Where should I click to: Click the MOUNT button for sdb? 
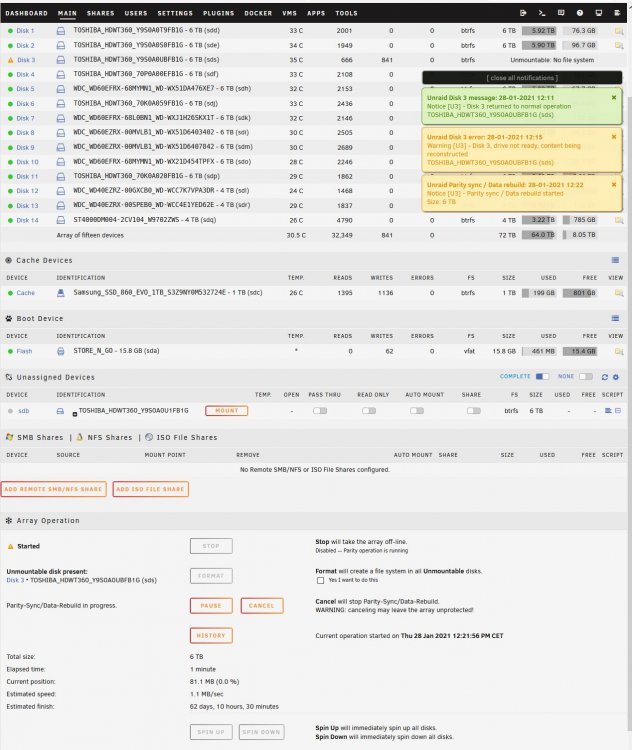226,411
